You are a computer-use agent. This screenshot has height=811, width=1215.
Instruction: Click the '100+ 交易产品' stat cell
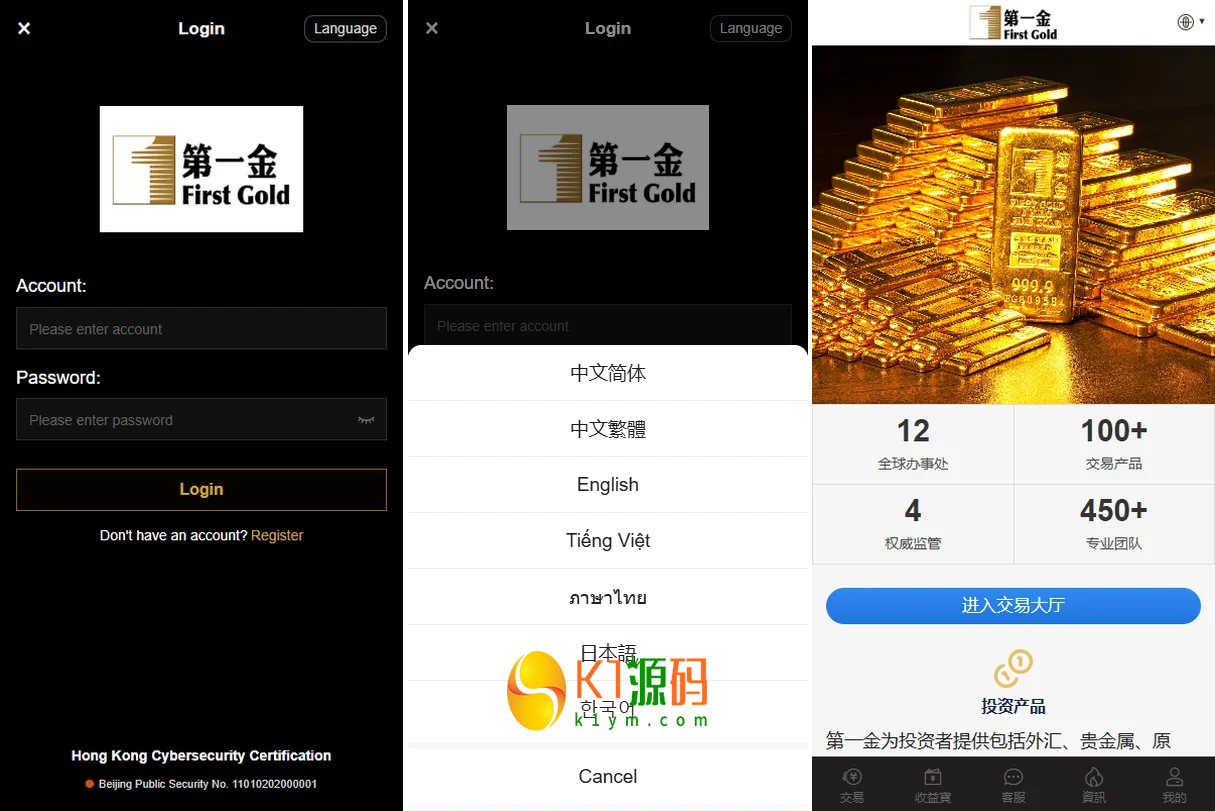[x=1114, y=444]
